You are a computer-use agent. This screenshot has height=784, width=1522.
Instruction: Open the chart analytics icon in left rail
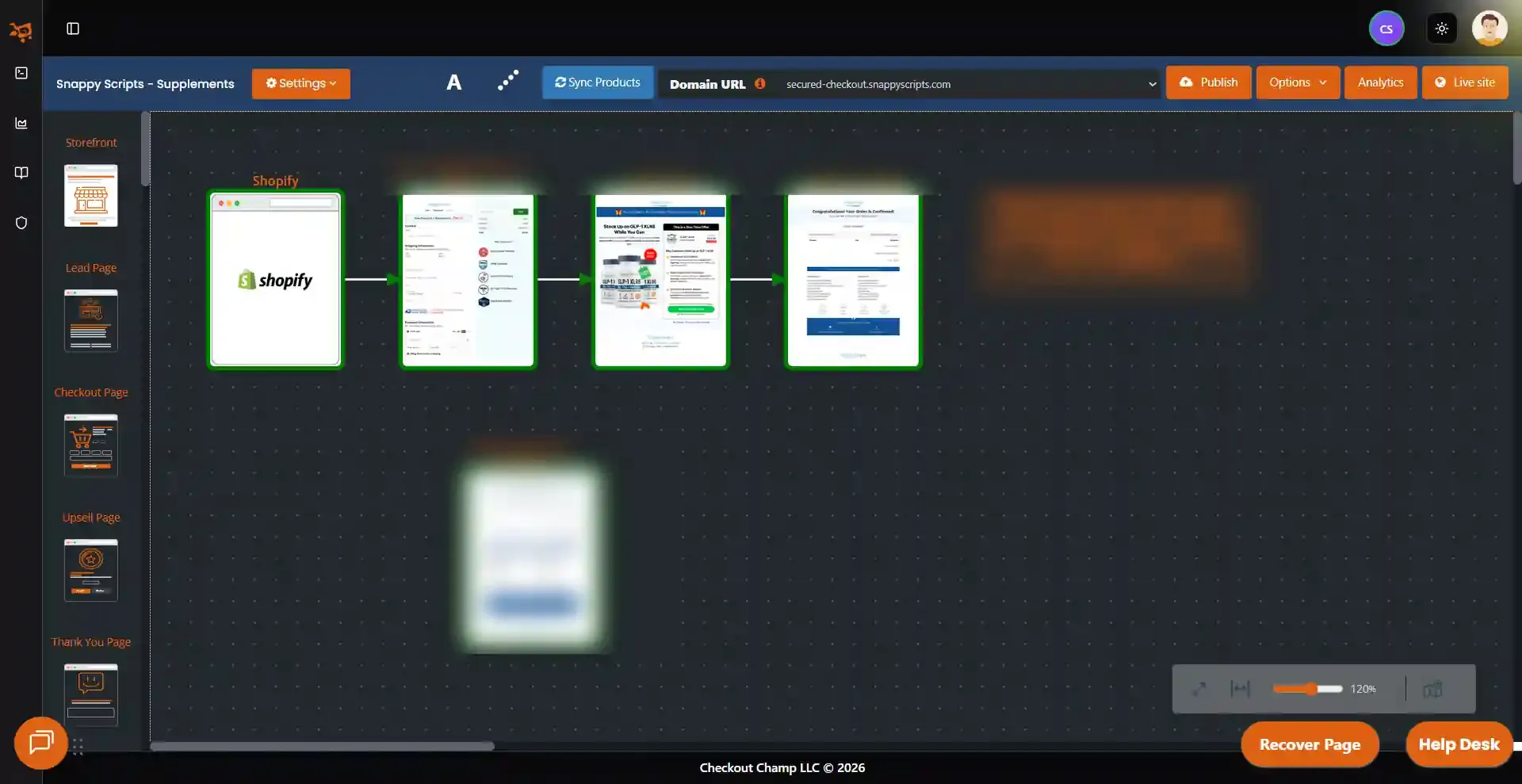[x=21, y=123]
